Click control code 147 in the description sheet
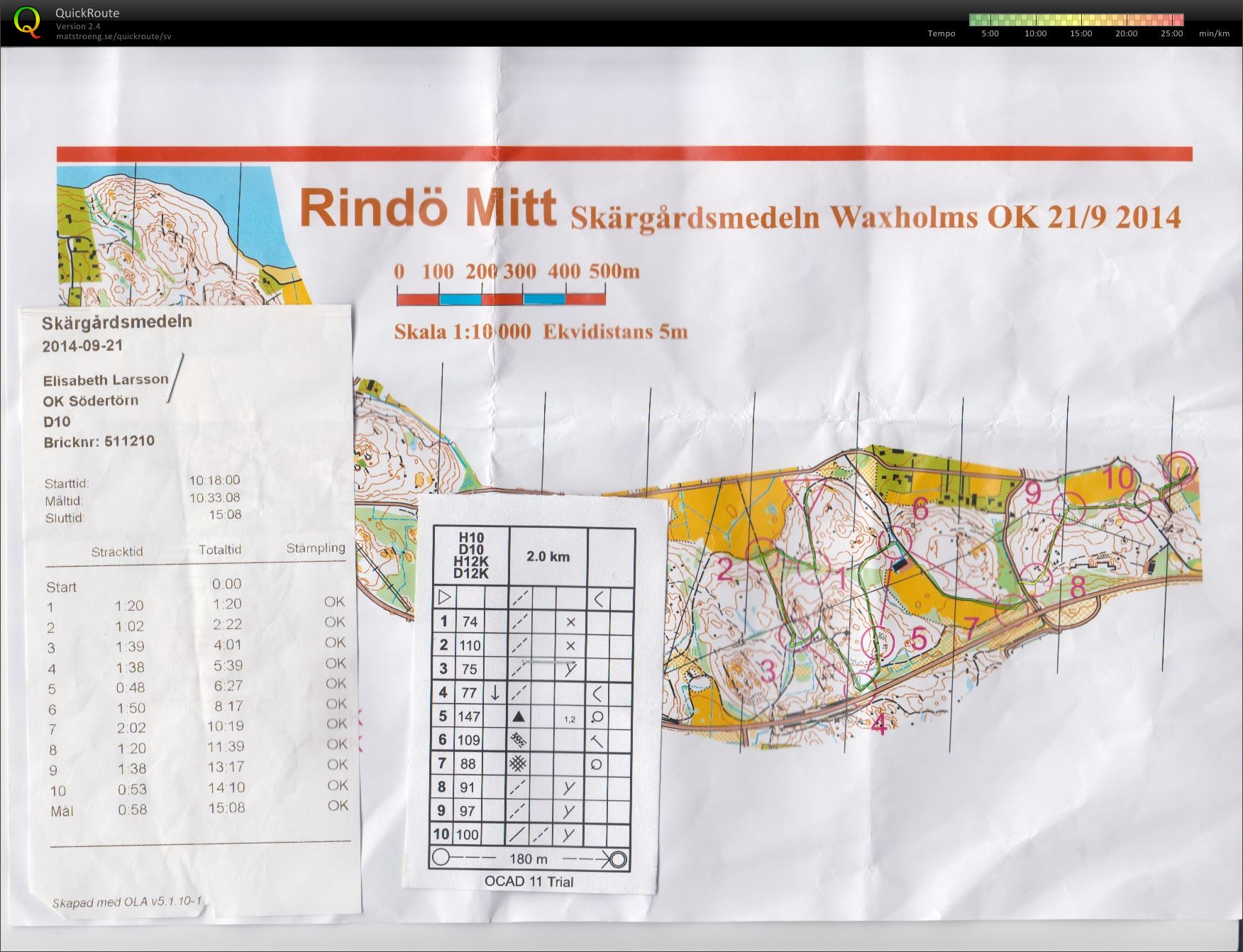 click(470, 716)
